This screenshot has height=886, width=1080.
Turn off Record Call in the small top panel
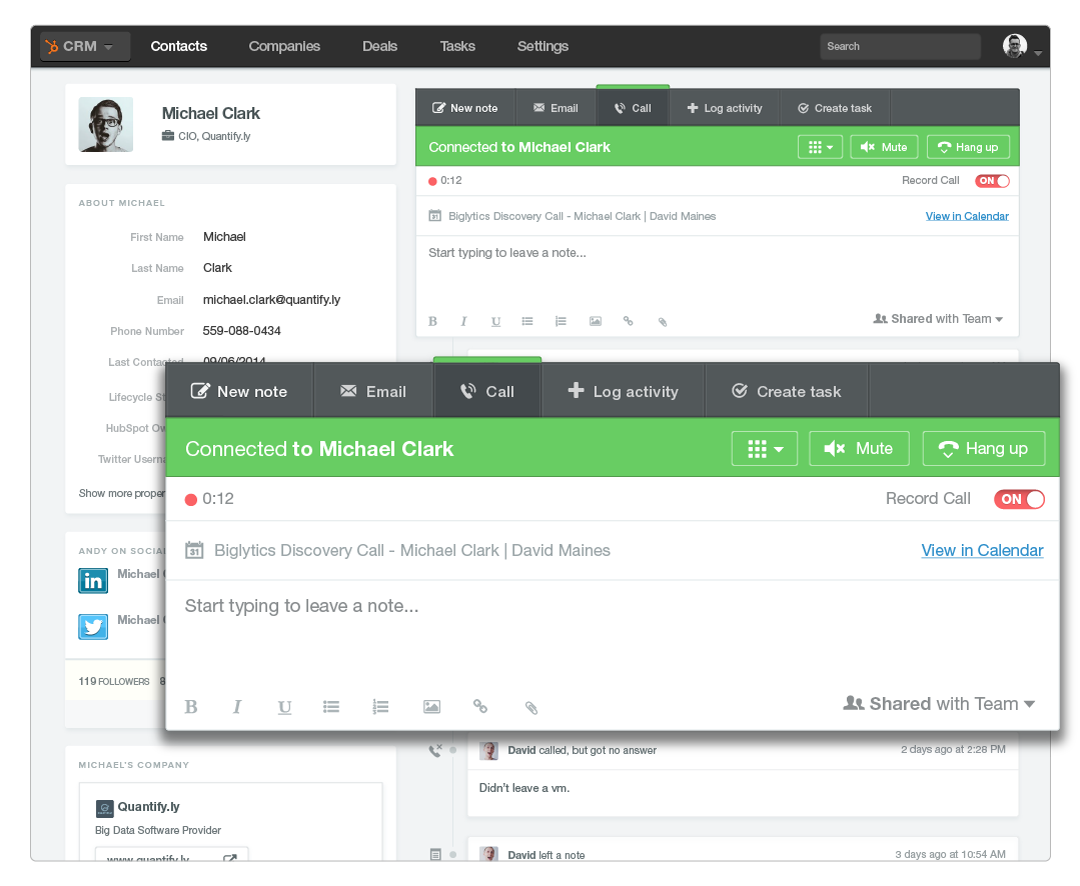click(x=992, y=181)
